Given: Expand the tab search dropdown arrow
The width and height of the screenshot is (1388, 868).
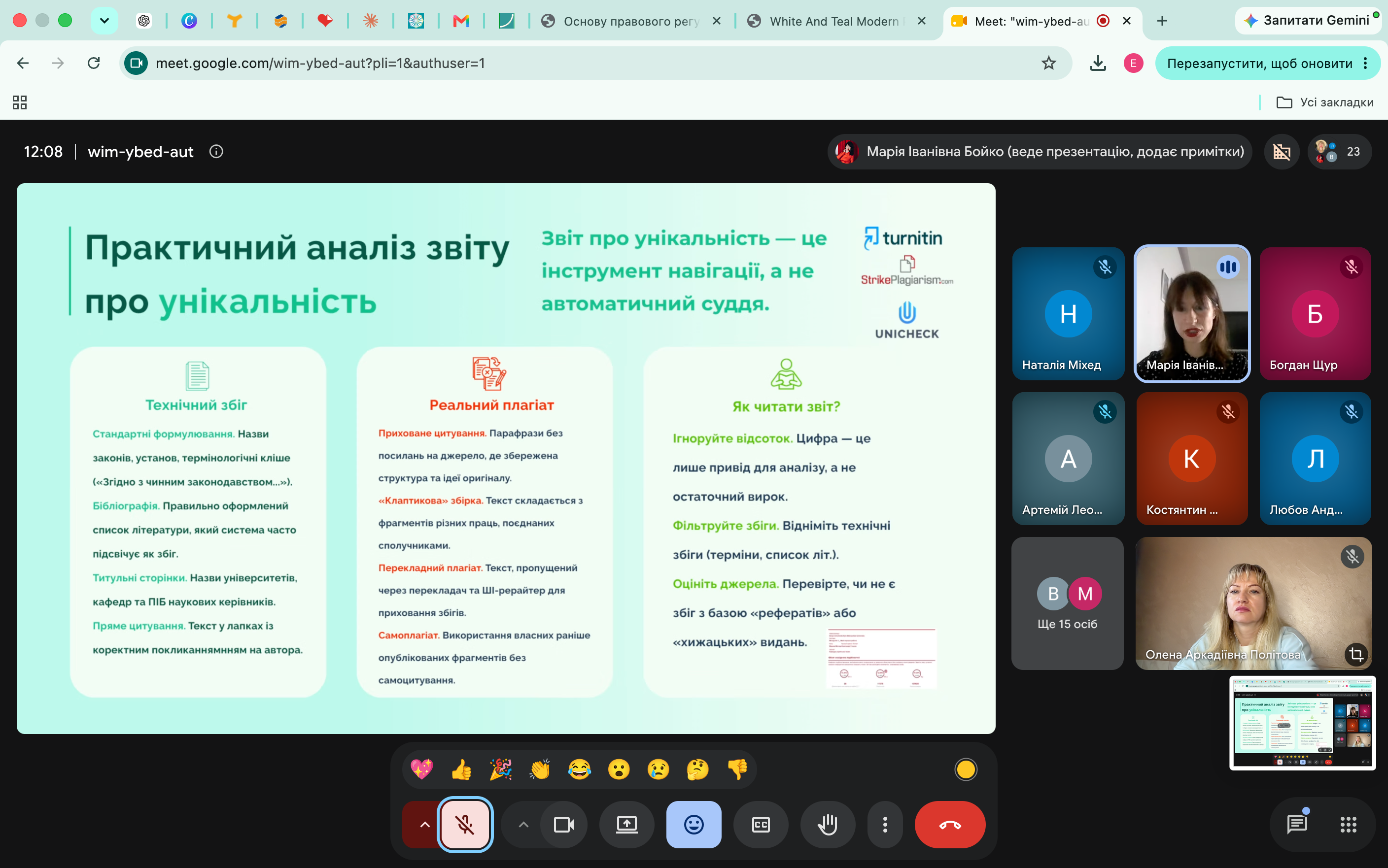Looking at the screenshot, I should point(104,21).
